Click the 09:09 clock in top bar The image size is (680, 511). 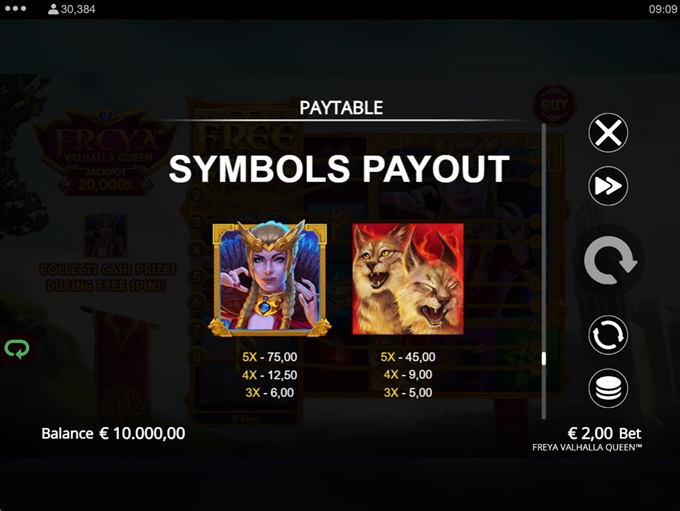pyautogui.click(x=662, y=9)
